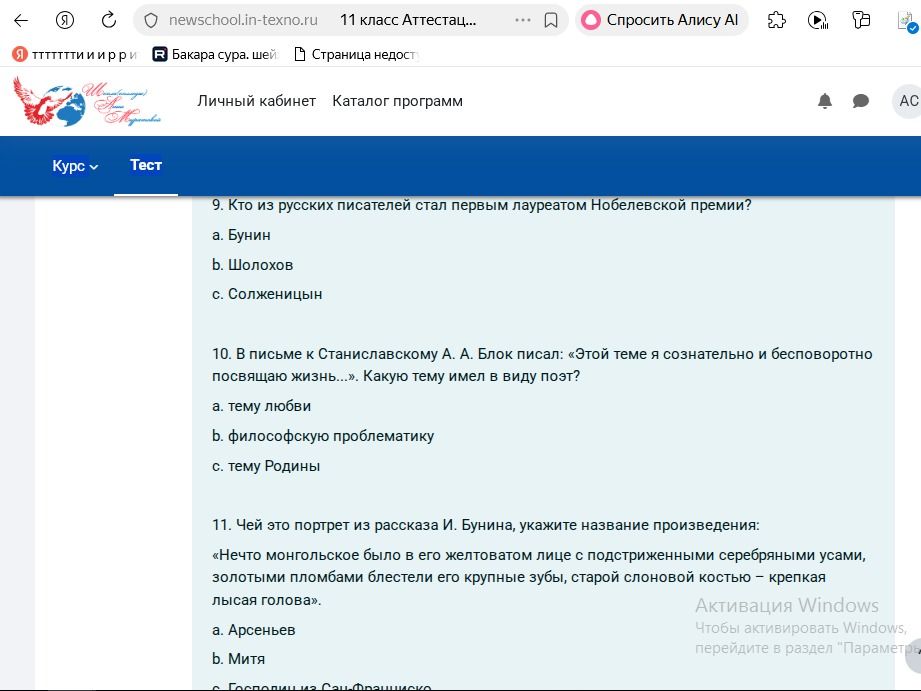
Task: Click answer 'a. тему любви'
Action: pyautogui.click(x=261, y=407)
